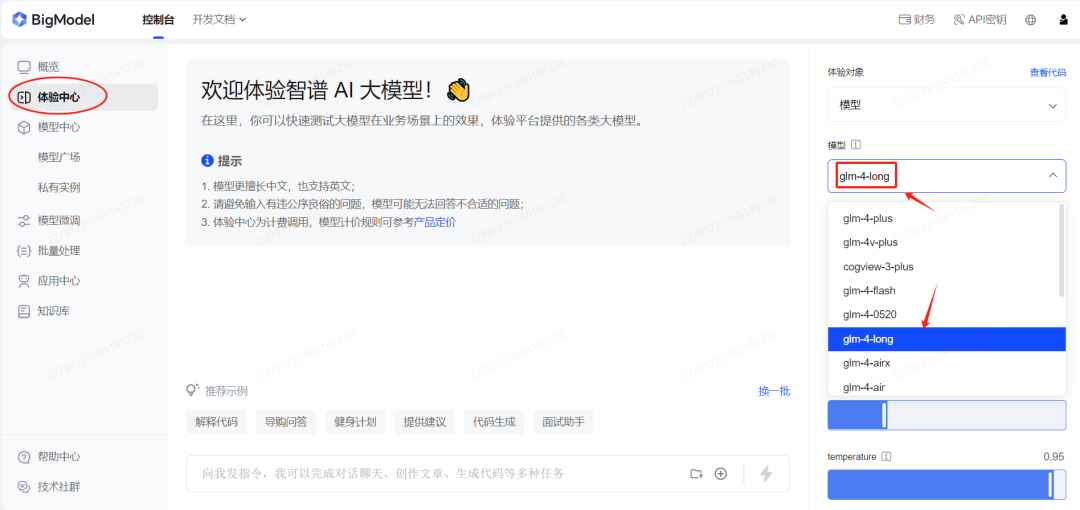The width and height of the screenshot is (1080, 510).
Task: Open 模型广场 in sidebar
Action: click(x=59, y=157)
